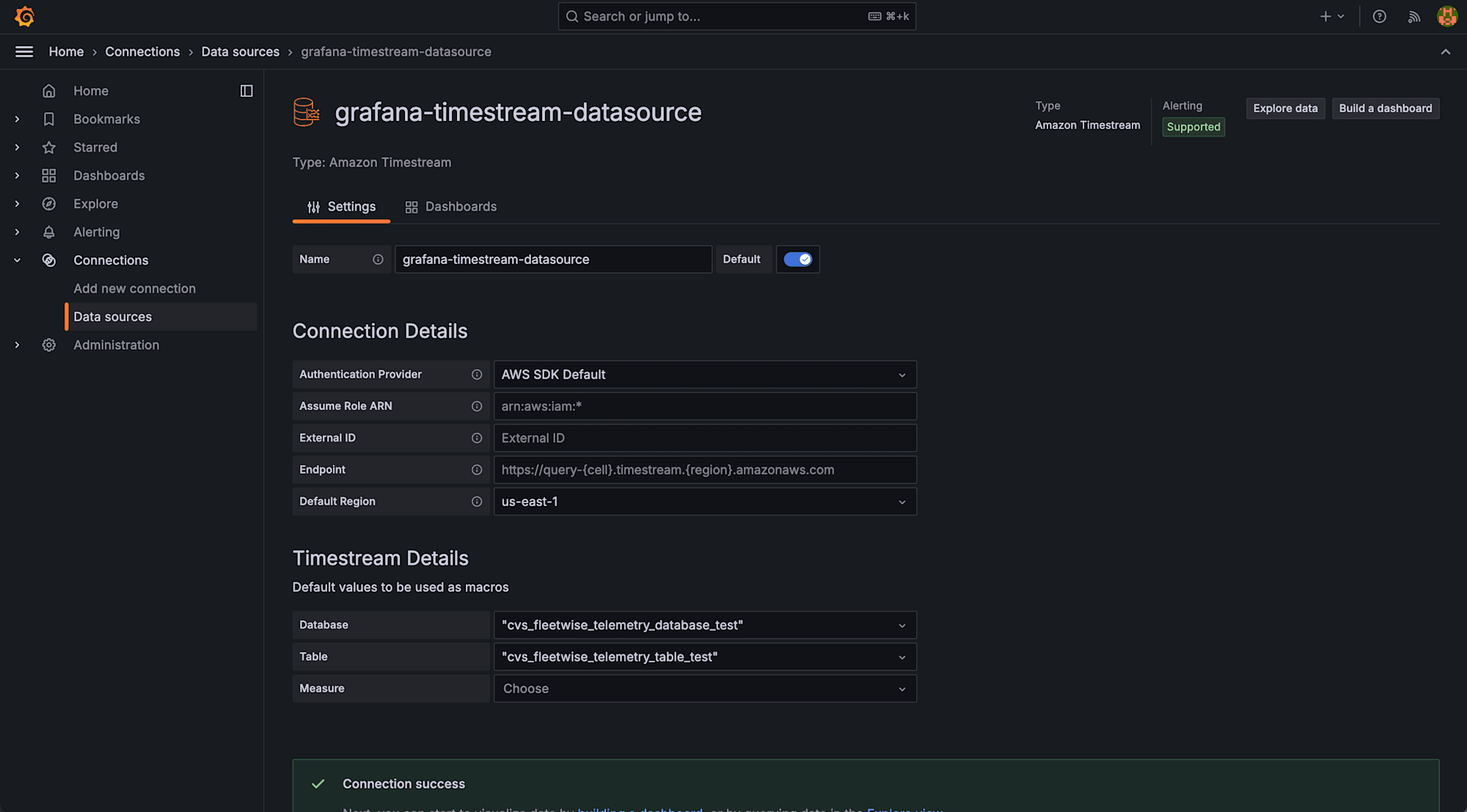Click the Explore data button
1467x812 pixels.
[1285, 107]
